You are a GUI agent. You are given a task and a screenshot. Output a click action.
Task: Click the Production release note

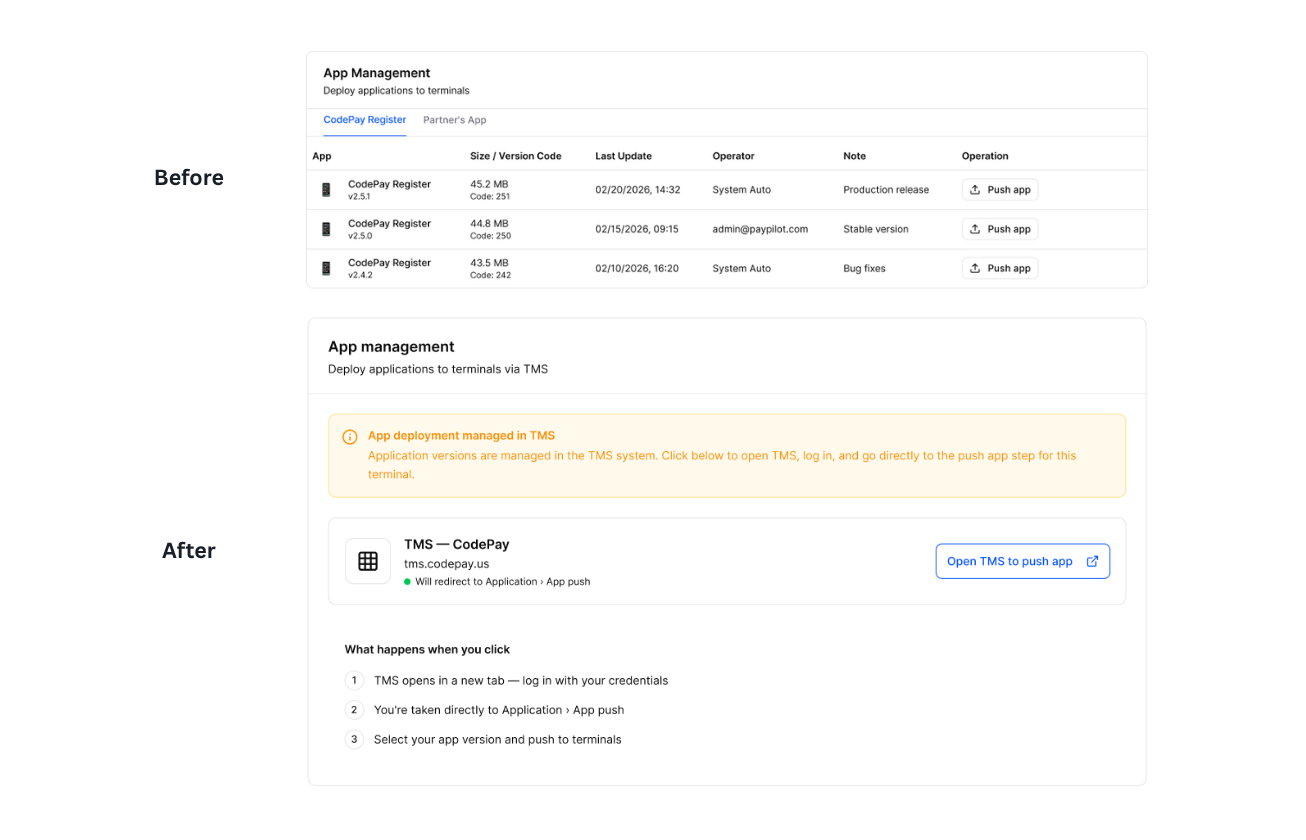[886, 190]
